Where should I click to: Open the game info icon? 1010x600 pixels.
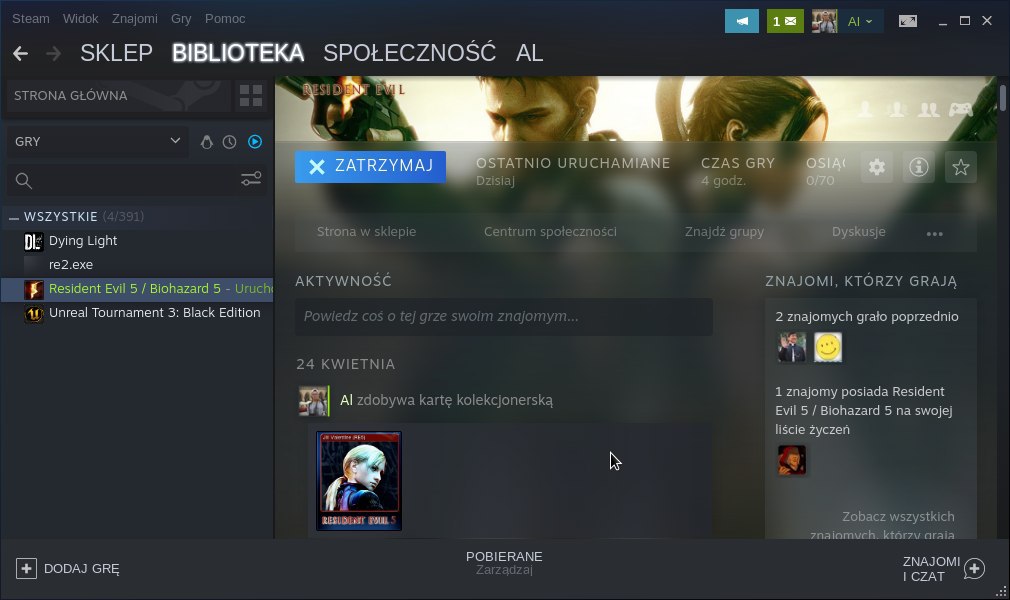[919, 168]
